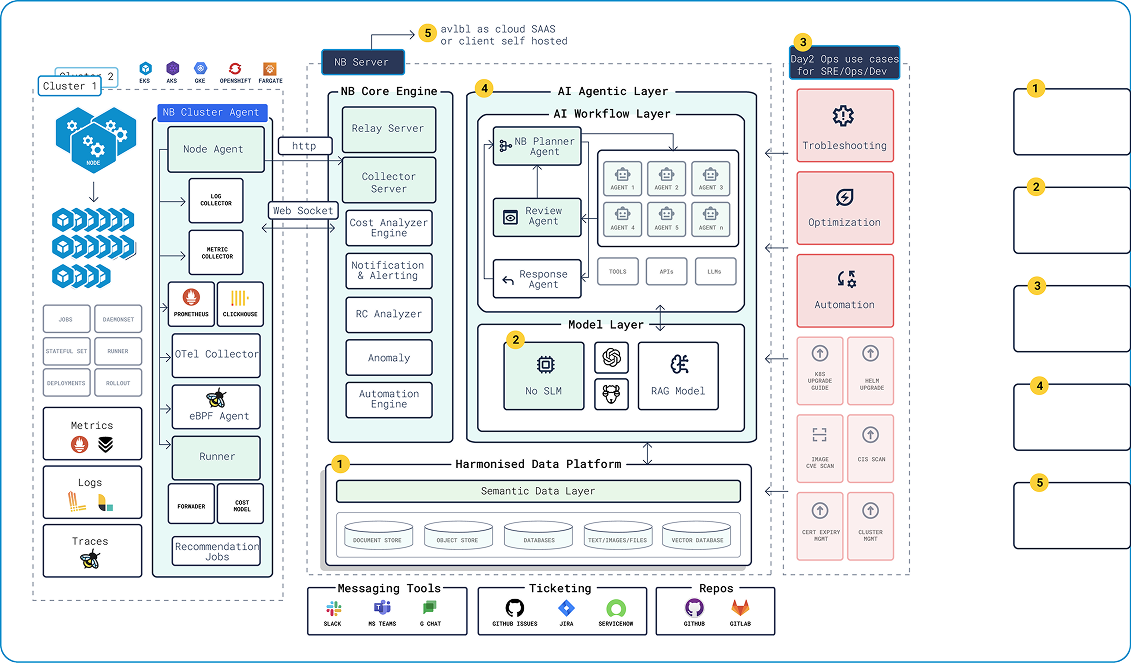Click the Web Socket label

pyautogui.click(x=303, y=210)
